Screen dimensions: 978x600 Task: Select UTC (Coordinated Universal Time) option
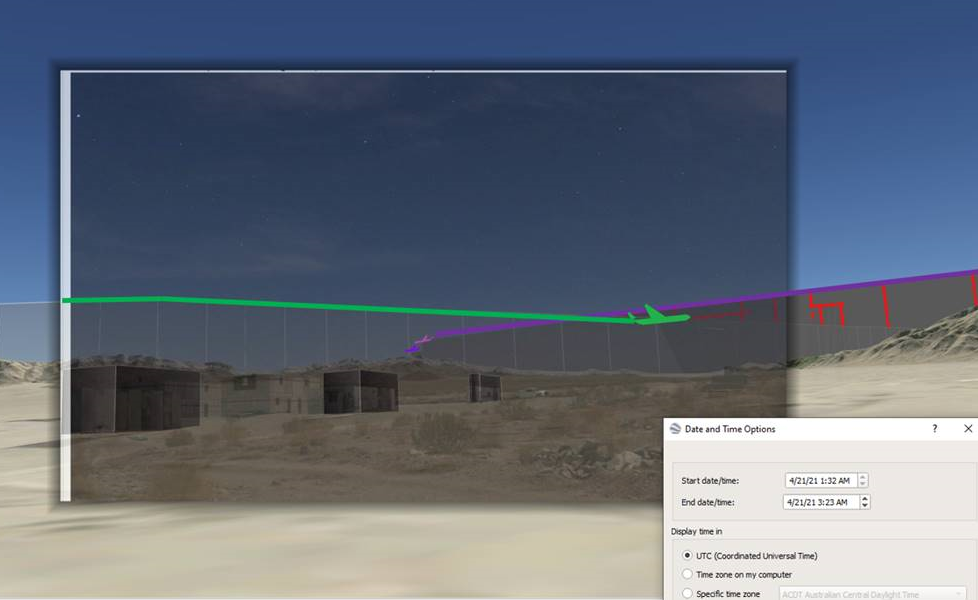coord(687,556)
